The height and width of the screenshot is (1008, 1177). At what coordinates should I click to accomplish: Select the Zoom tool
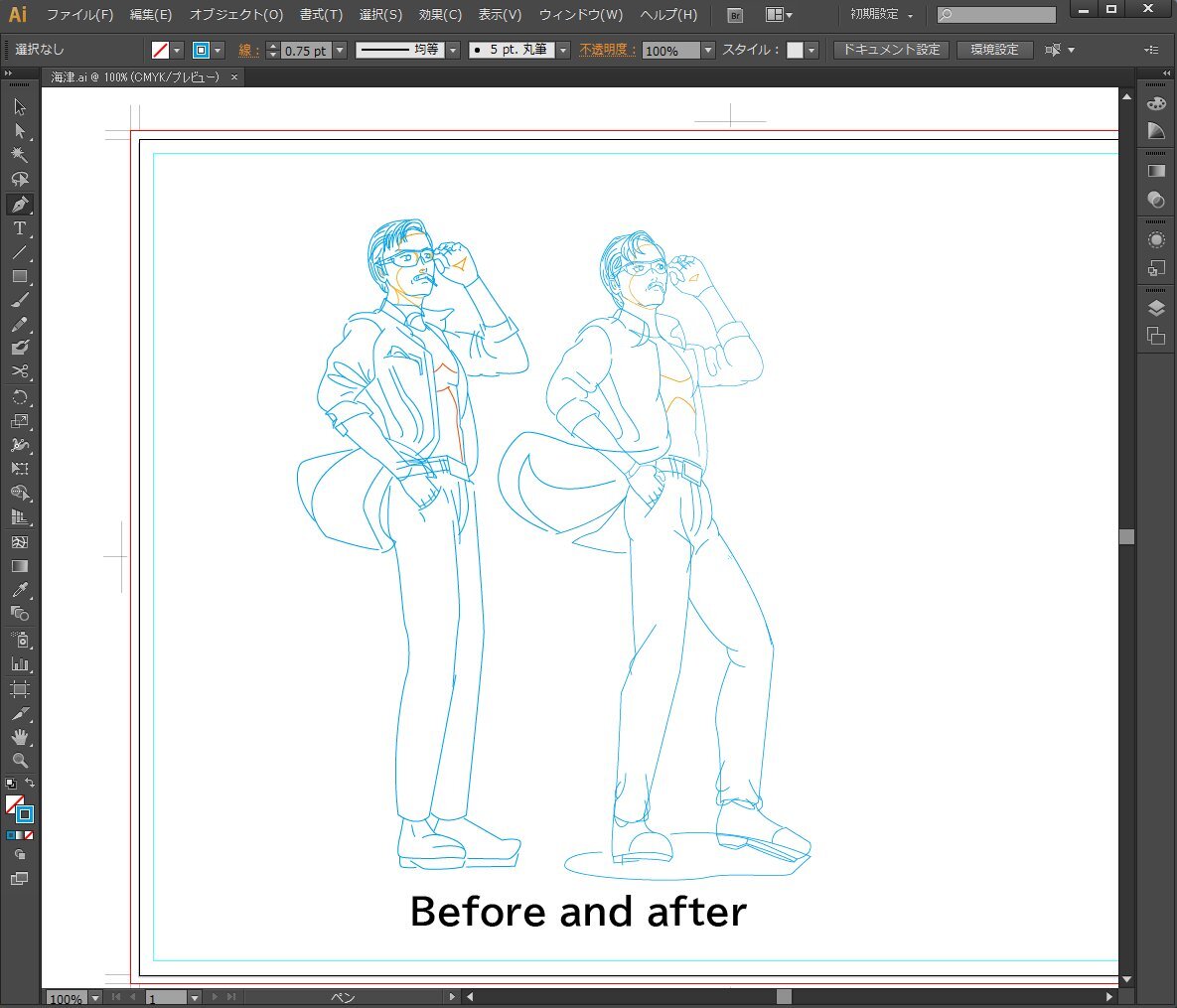click(20, 761)
